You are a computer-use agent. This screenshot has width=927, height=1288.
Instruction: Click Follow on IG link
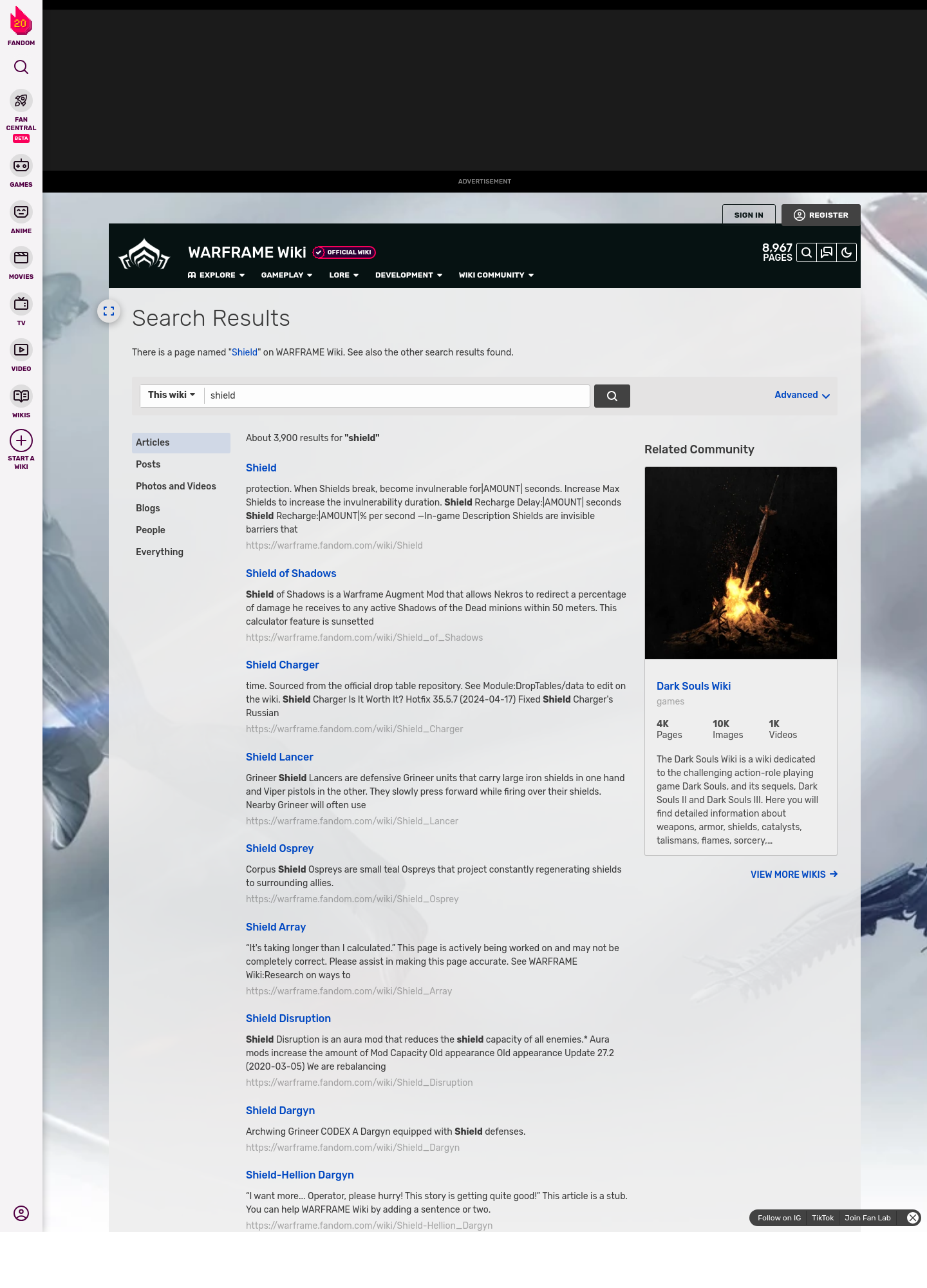(x=779, y=1218)
